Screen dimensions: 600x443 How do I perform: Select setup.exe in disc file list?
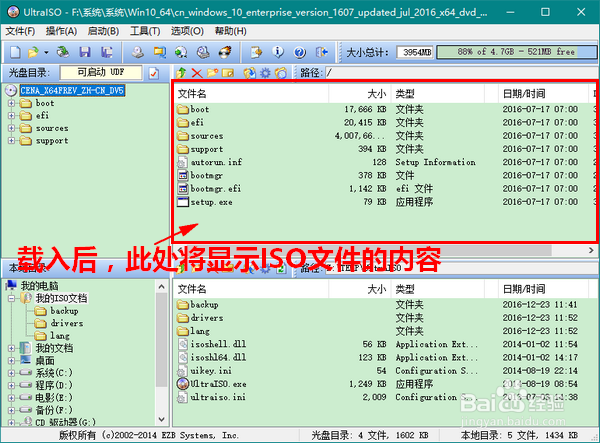point(205,202)
